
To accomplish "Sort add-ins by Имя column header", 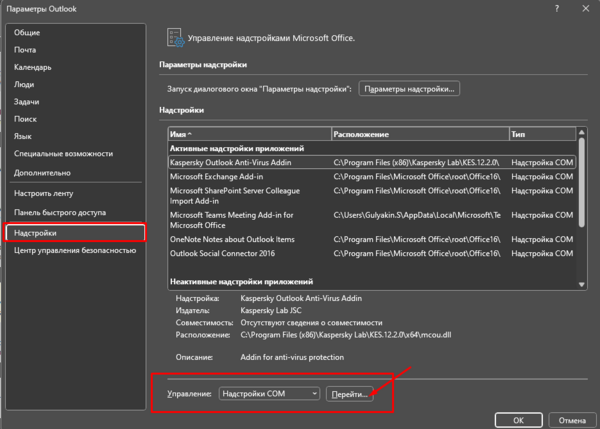I will click(x=249, y=134).
